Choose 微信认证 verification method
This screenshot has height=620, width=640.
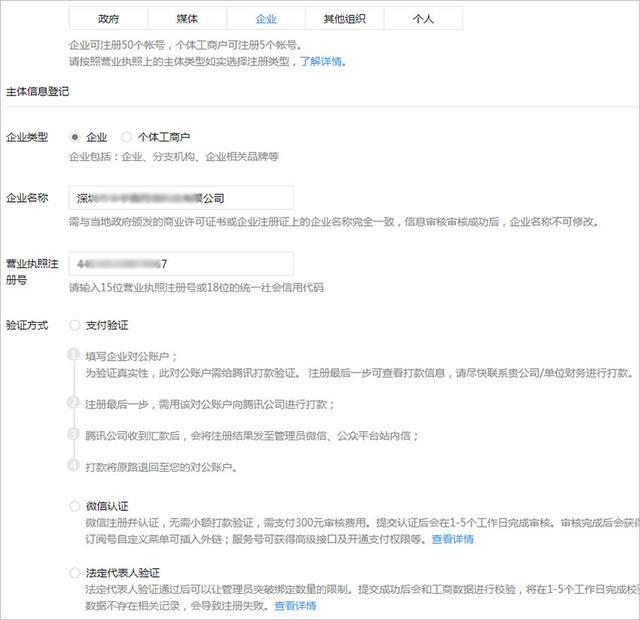75,506
